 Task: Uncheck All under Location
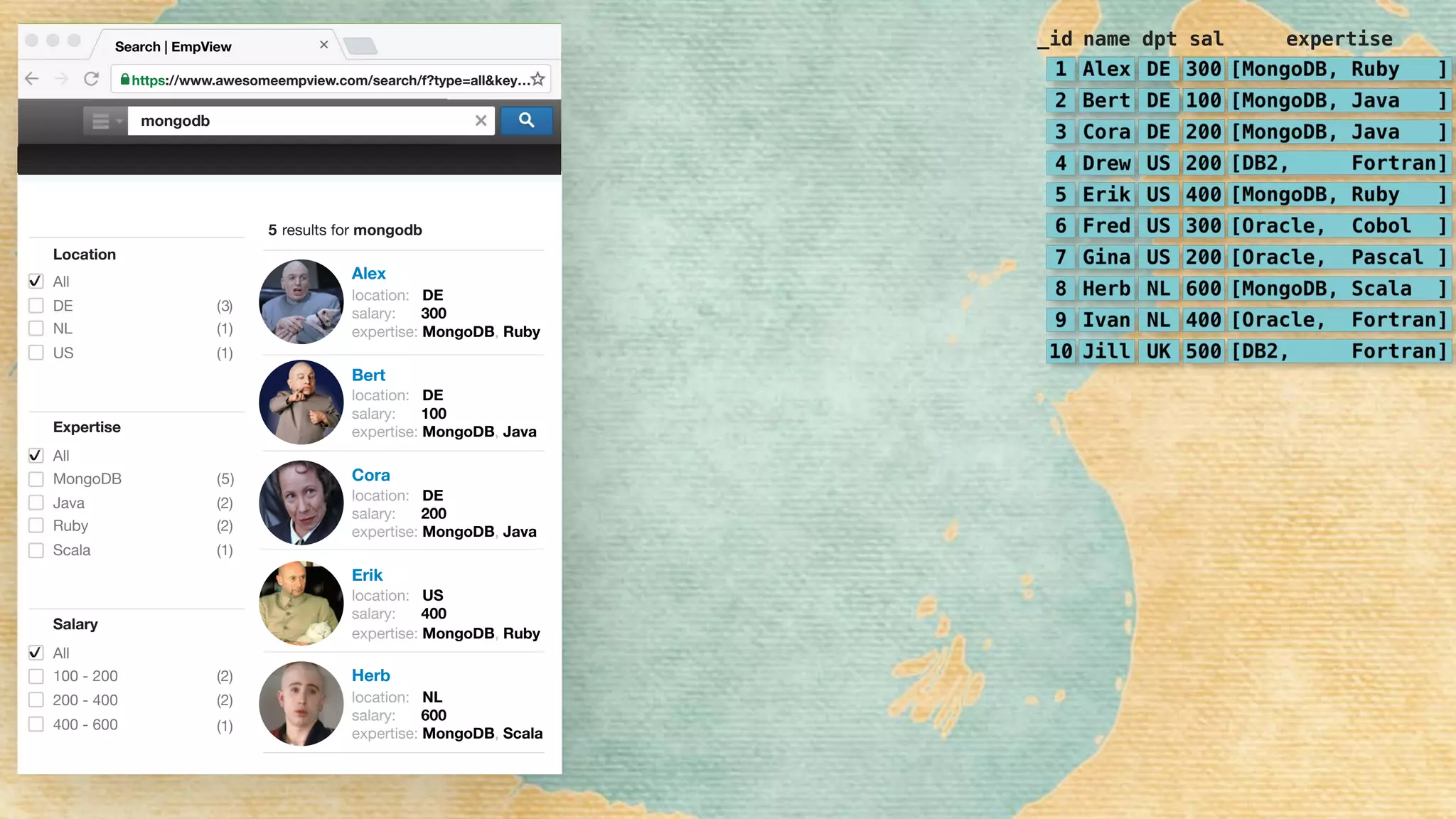(36, 282)
